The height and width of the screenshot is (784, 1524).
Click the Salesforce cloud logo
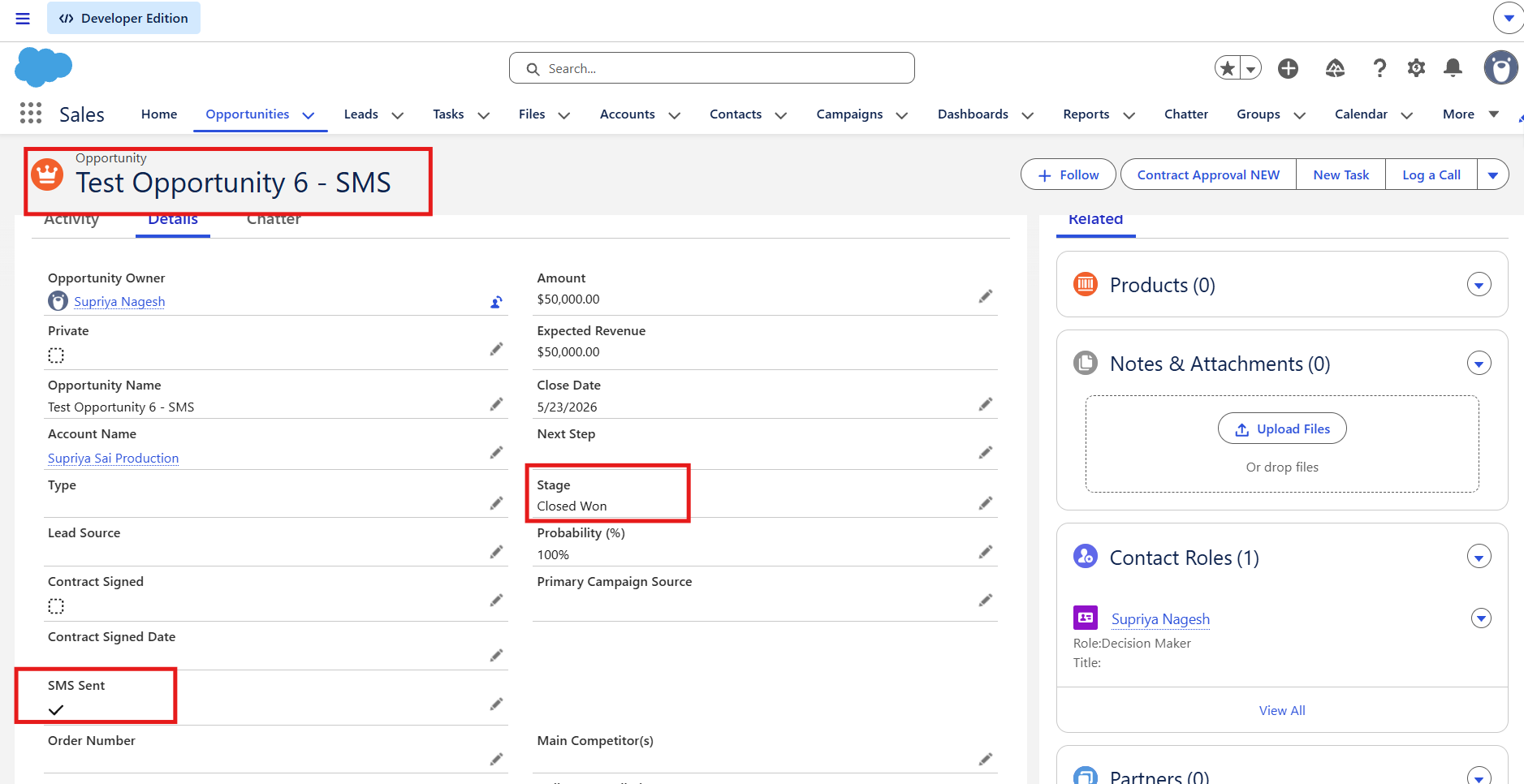coord(44,67)
